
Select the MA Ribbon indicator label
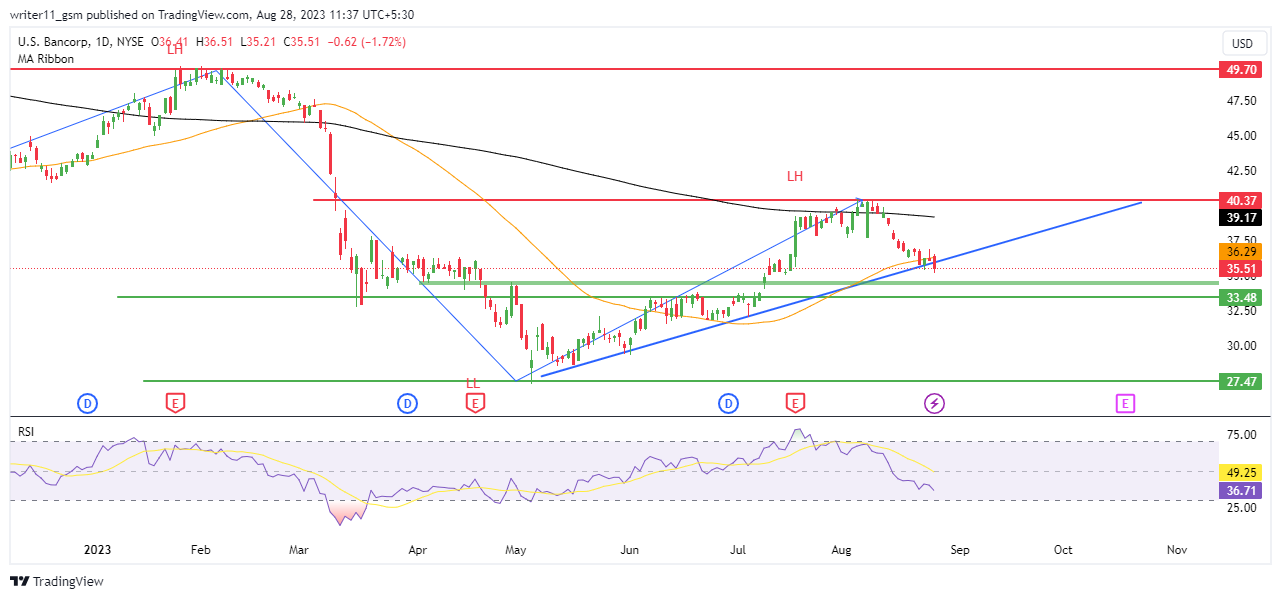click(x=46, y=59)
